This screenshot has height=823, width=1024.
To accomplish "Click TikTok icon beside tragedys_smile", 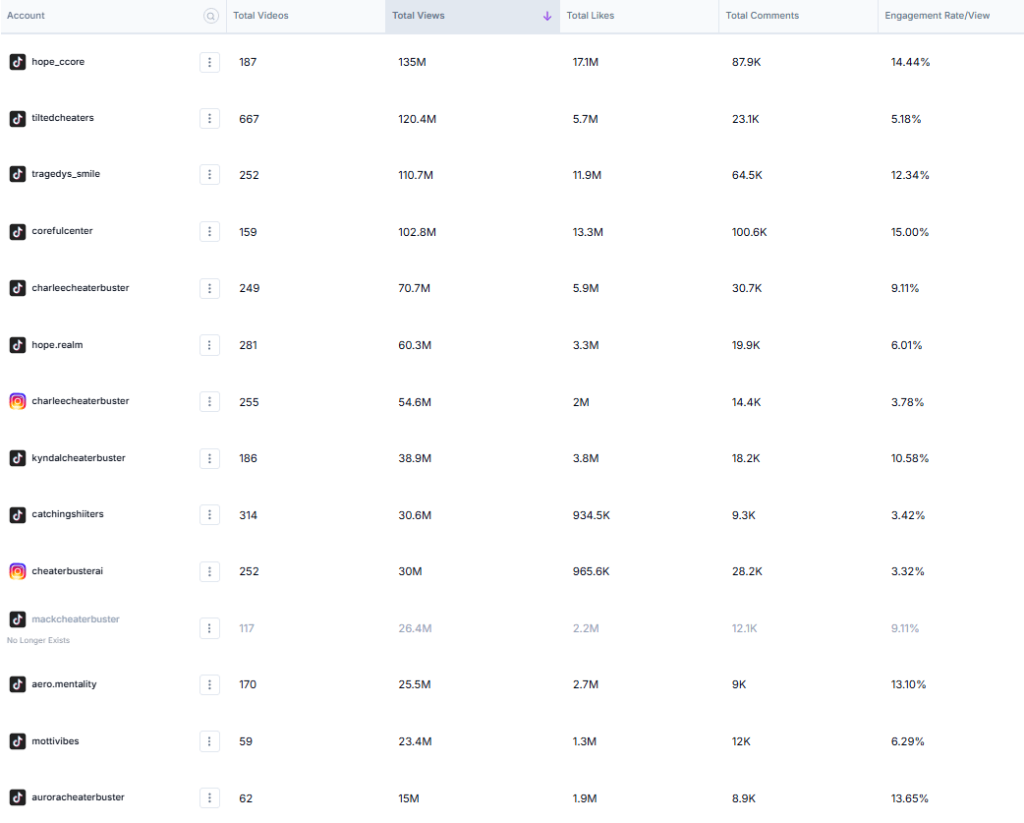I will [x=17, y=174].
